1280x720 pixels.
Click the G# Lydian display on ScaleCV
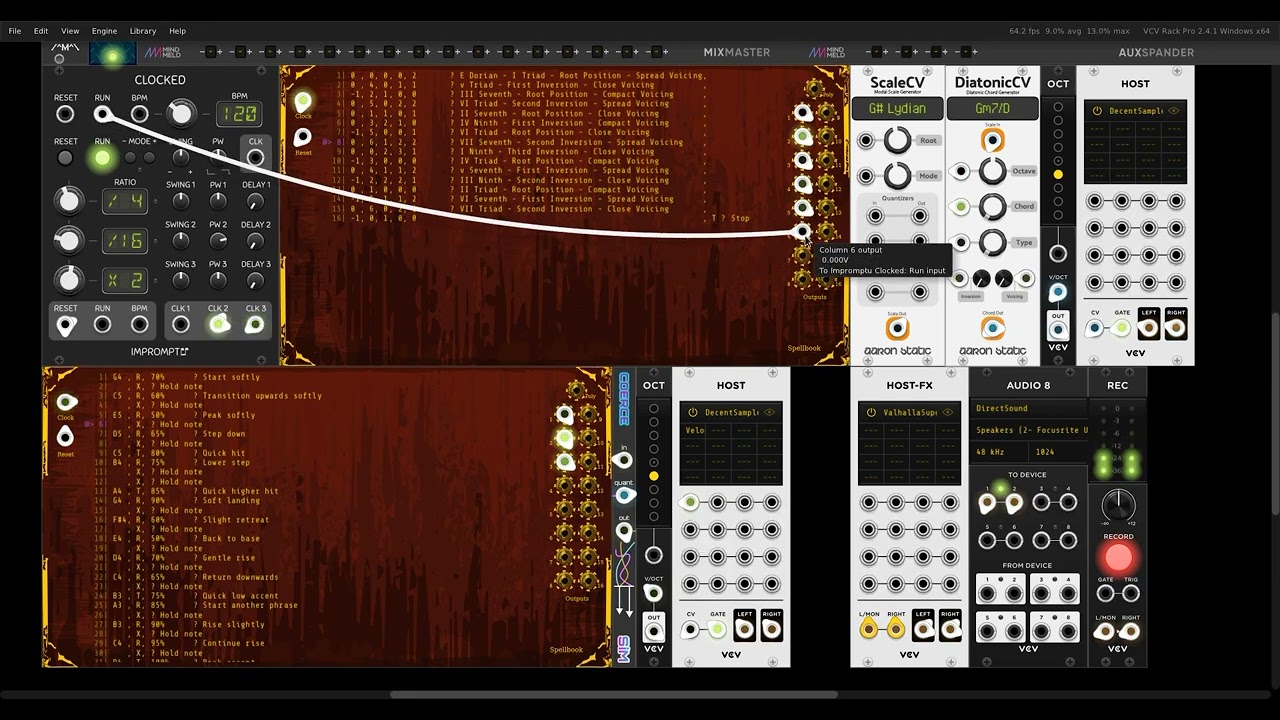click(x=897, y=108)
